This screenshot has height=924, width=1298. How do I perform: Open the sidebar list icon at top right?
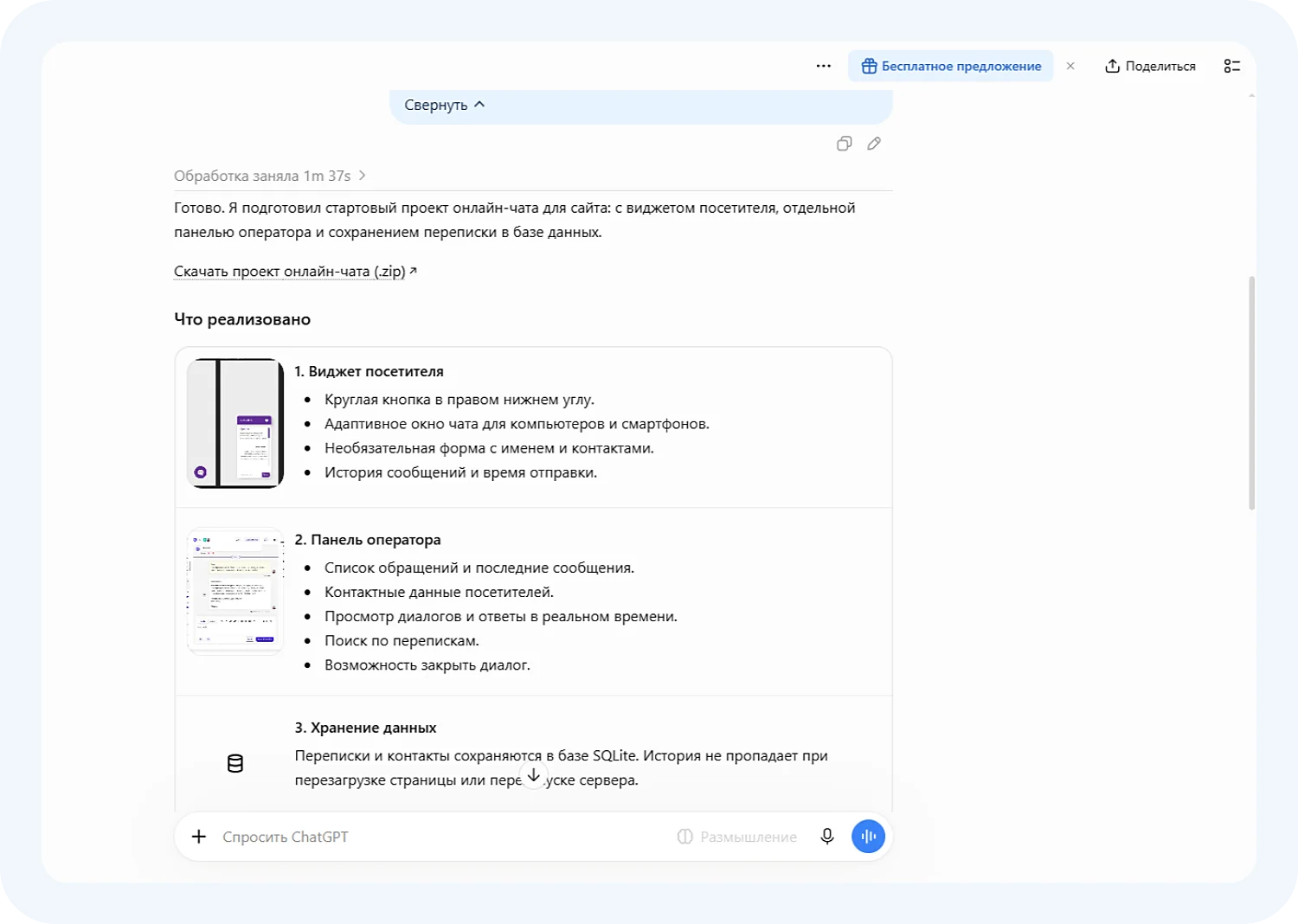pos(1232,66)
